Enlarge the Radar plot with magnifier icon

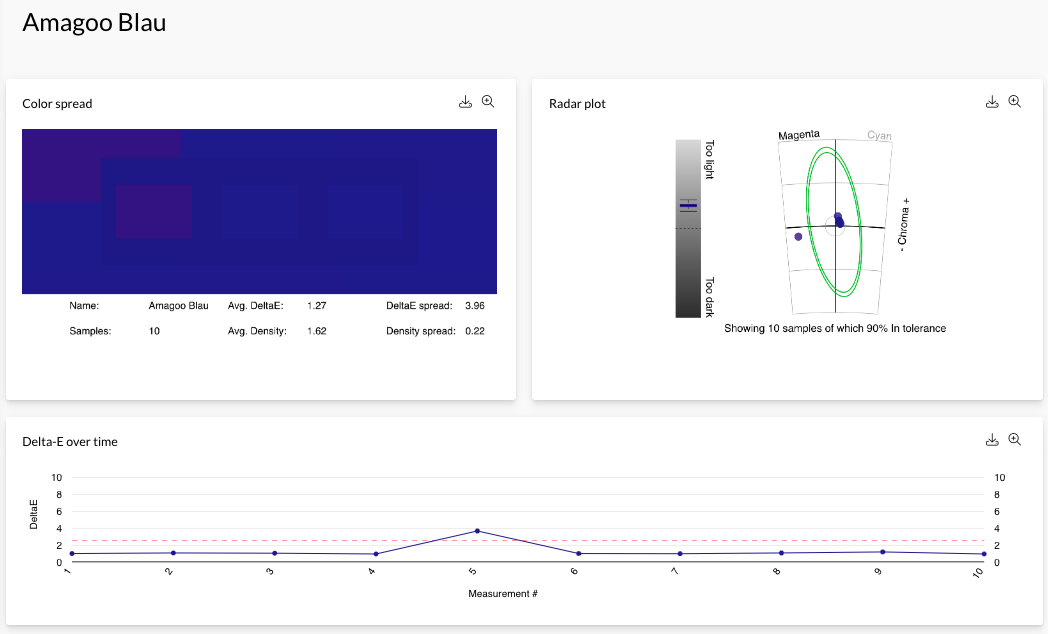(1014, 102)
